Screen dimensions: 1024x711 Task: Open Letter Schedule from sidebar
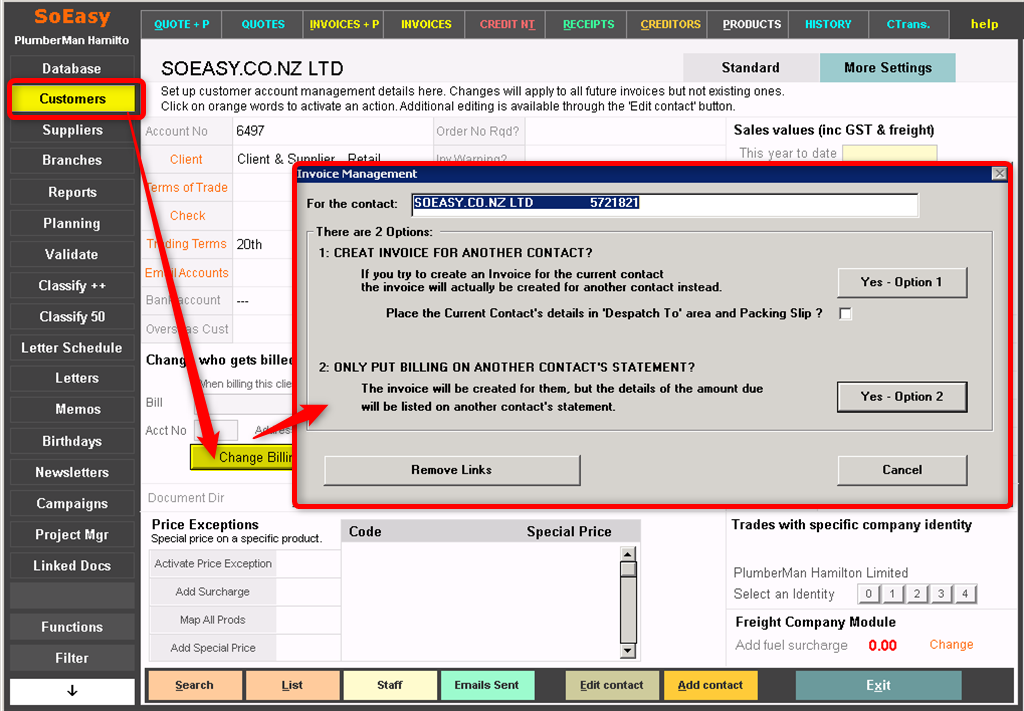[x=72, y=347]
